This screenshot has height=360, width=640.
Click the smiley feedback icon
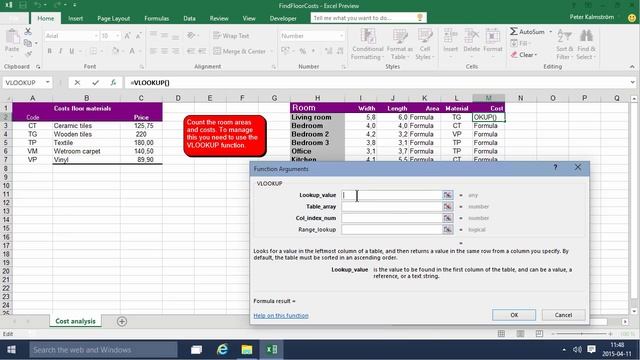point(632,18)
